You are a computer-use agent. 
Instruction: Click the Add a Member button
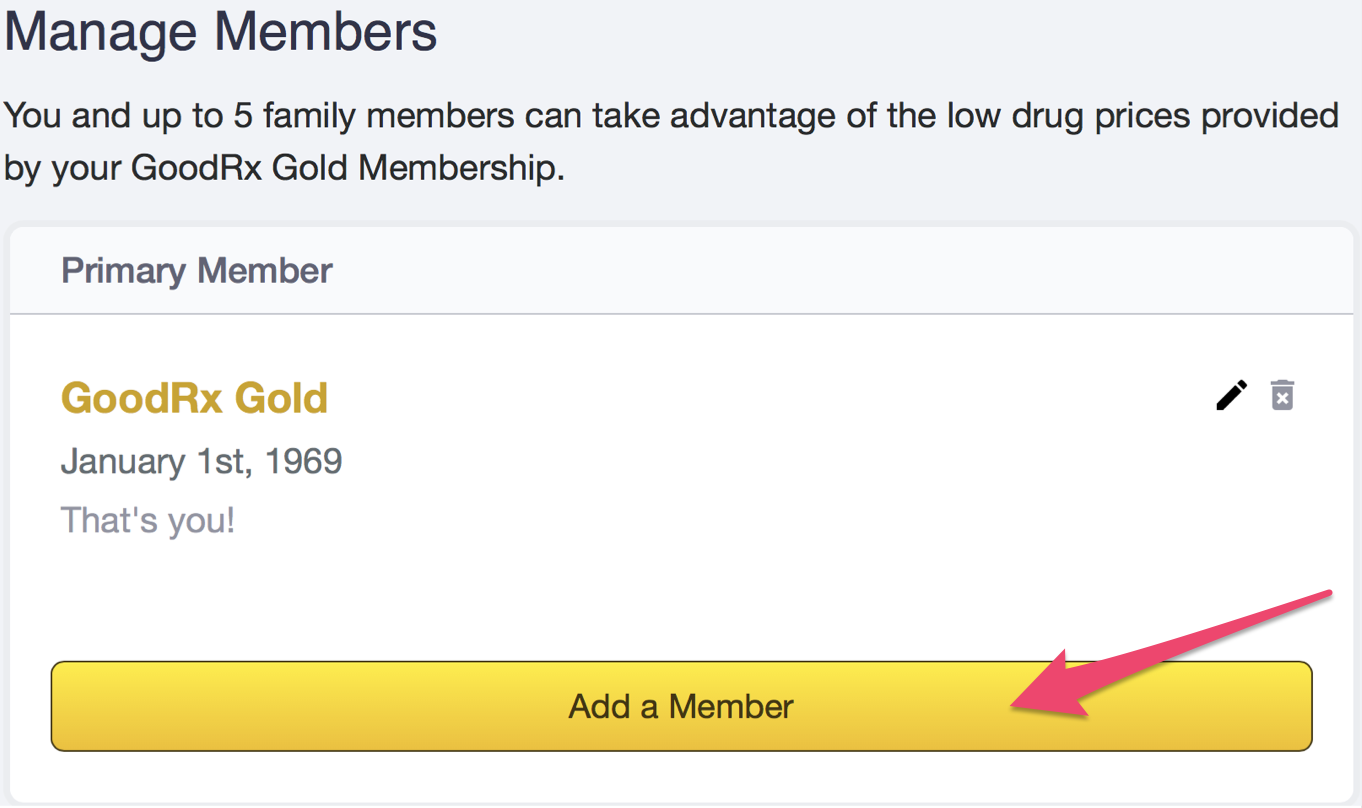[681, 706]
